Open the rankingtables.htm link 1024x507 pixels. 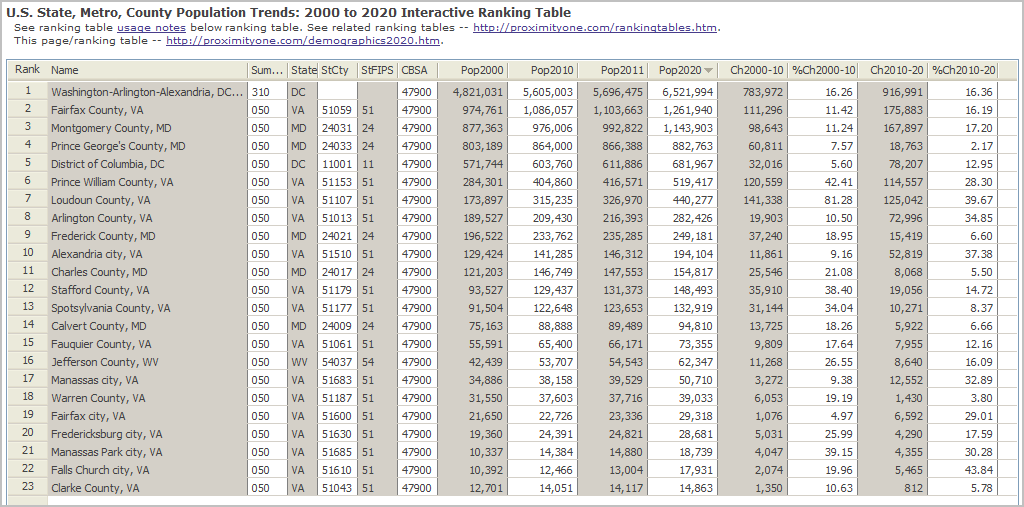[x=595, y=28]
